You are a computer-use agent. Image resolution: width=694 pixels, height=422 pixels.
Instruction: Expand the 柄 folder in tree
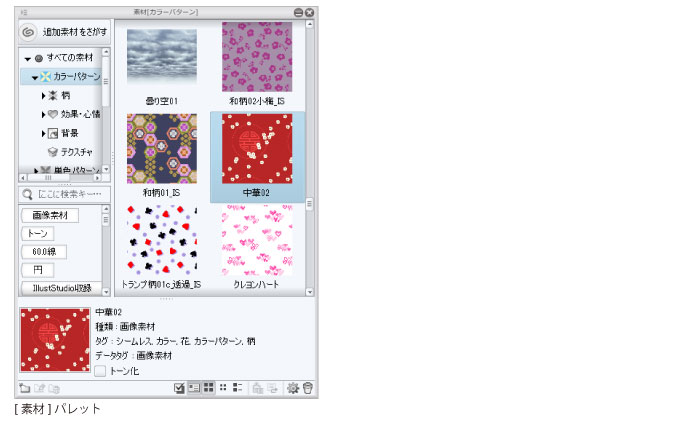(x=43, y=96)
